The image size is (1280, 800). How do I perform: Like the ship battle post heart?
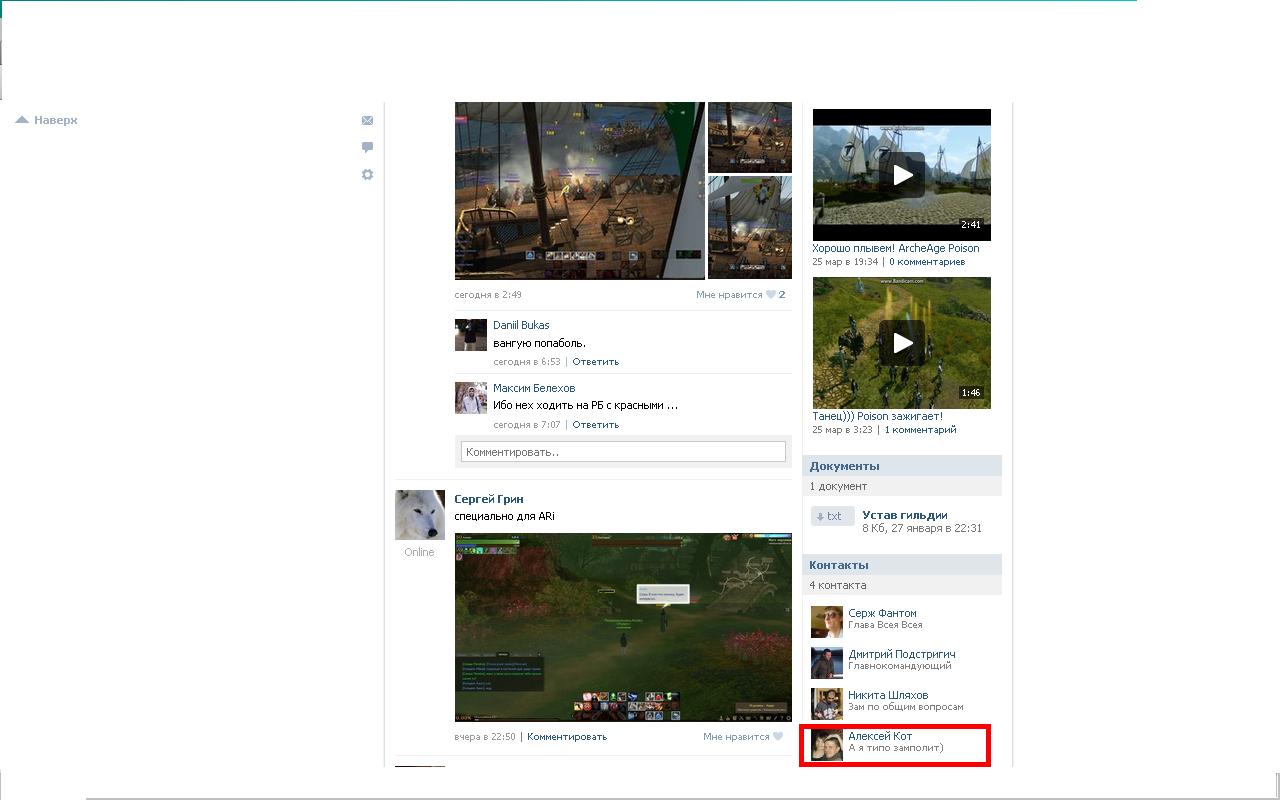click(771, 295)
